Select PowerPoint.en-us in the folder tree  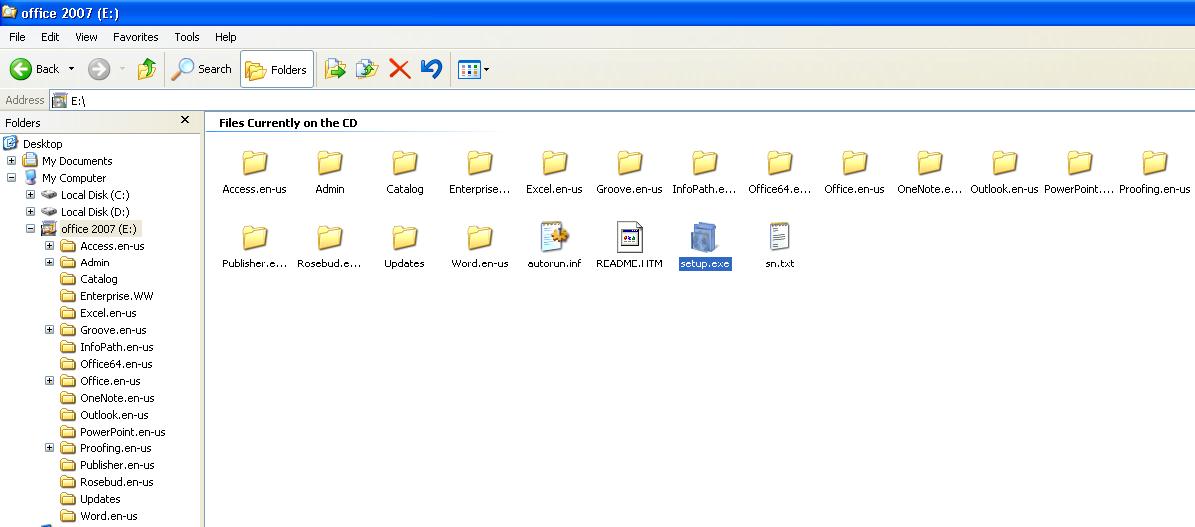(x=123, y=432)
